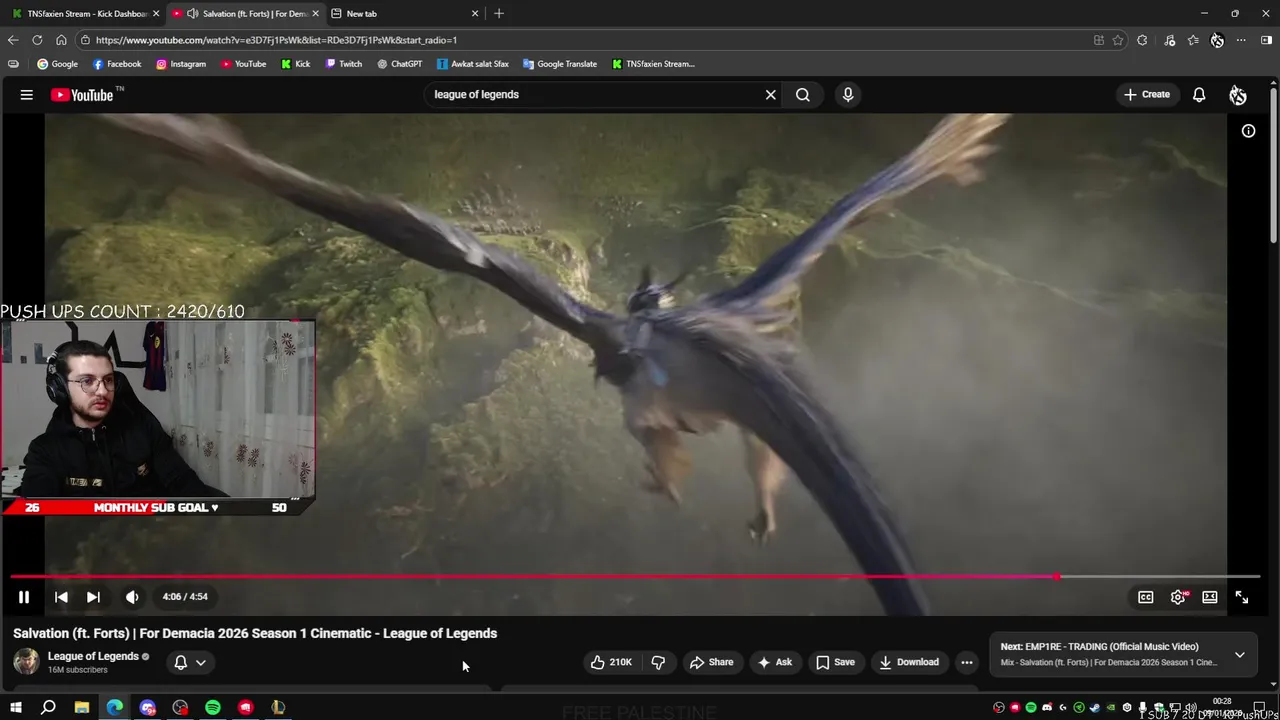
Task: Skip to the next video
Action: 93,597
